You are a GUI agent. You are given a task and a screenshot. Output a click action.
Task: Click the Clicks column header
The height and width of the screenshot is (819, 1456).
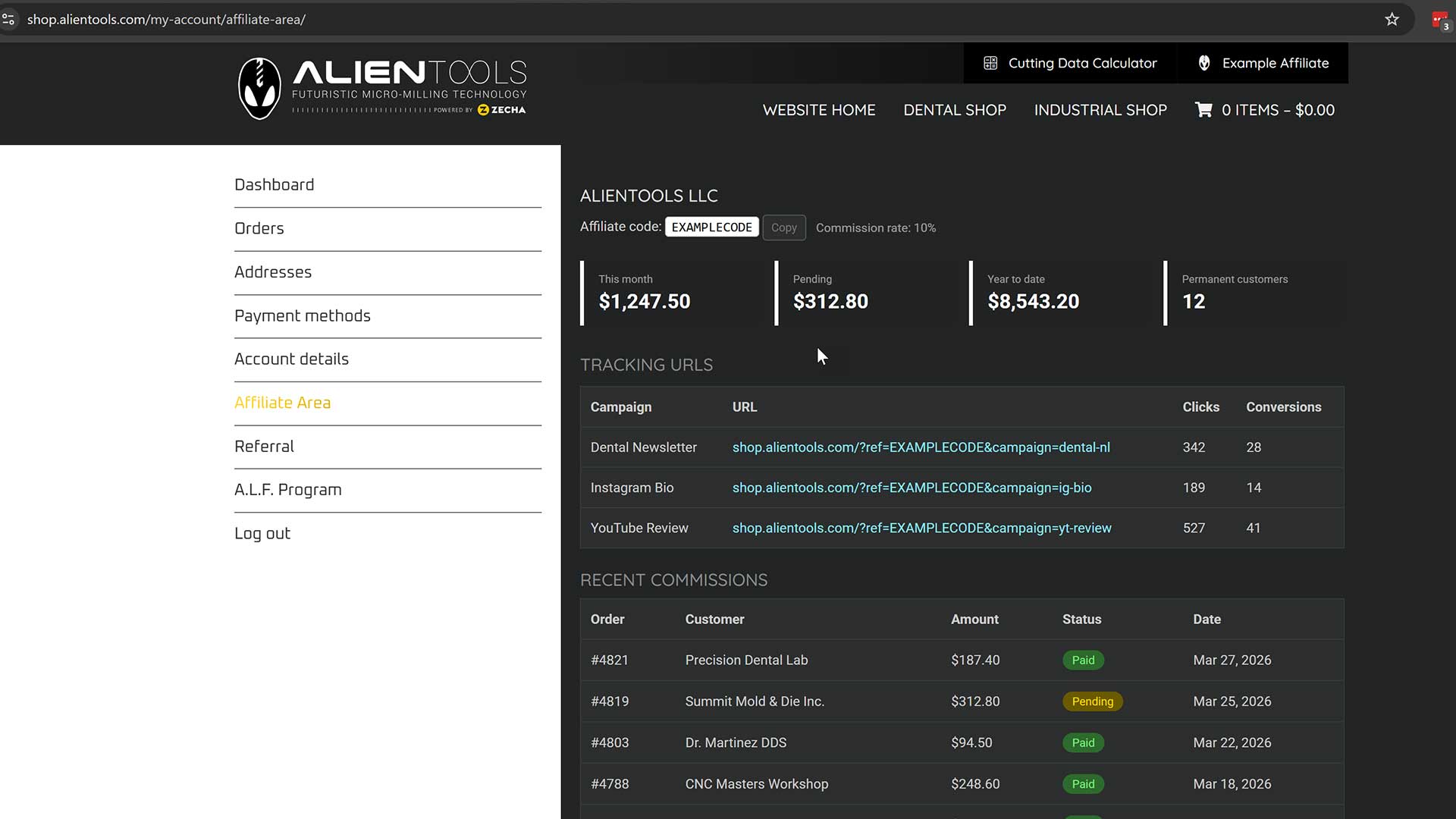1201,407
